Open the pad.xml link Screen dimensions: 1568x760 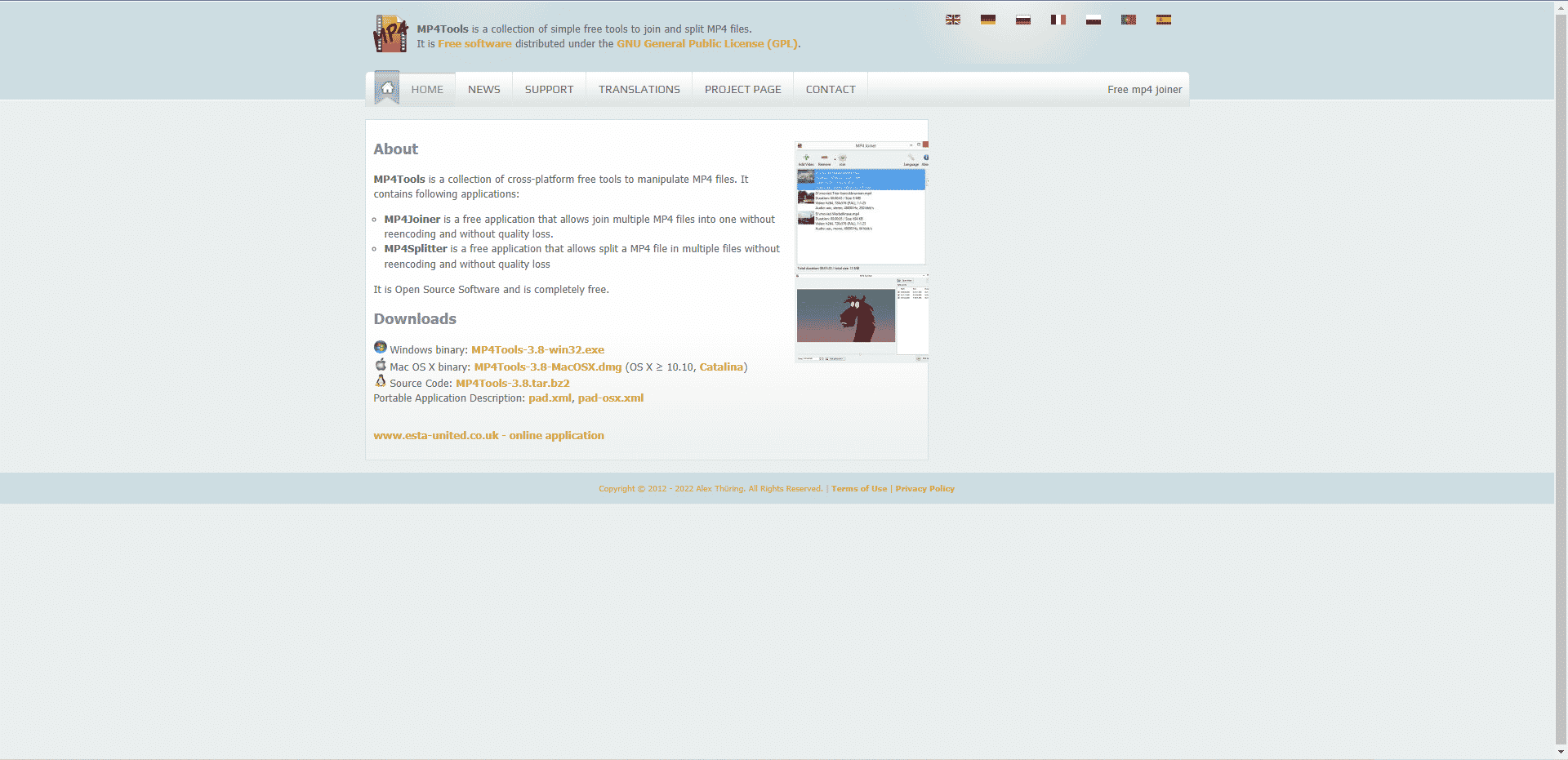point(550,398)
